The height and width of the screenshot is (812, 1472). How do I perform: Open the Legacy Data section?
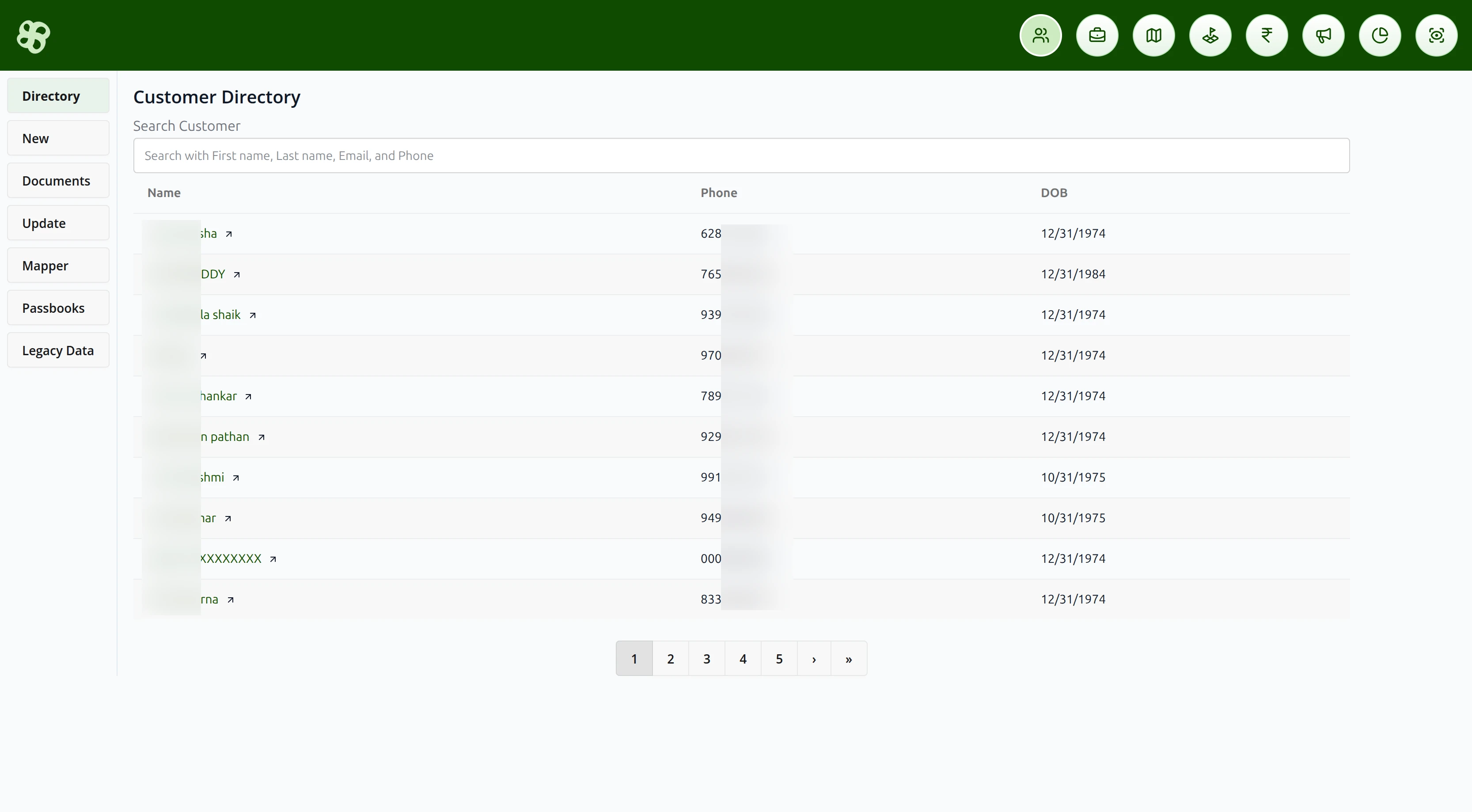coord(57,350)
